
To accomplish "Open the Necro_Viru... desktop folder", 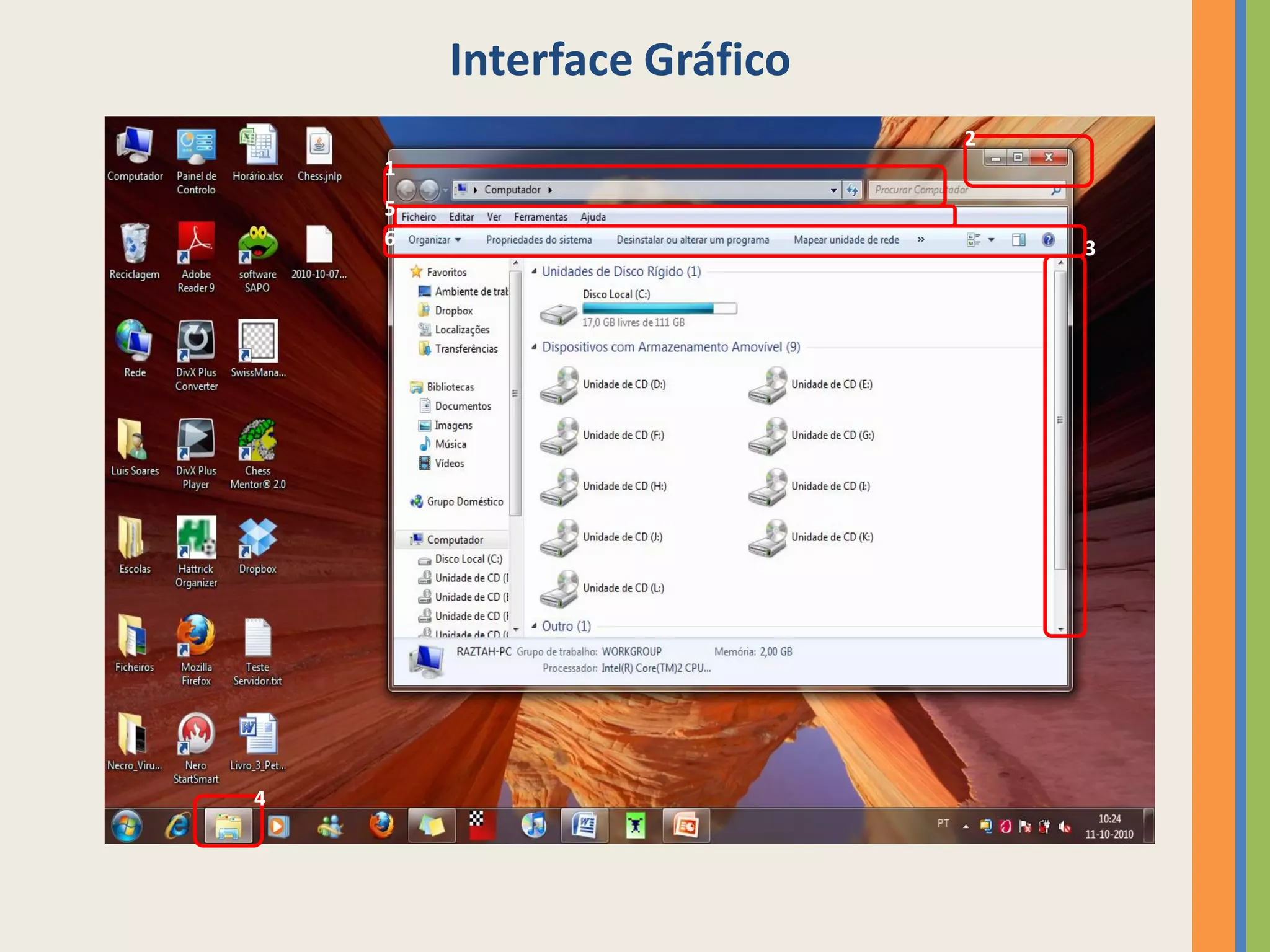I will click(134, 742).
